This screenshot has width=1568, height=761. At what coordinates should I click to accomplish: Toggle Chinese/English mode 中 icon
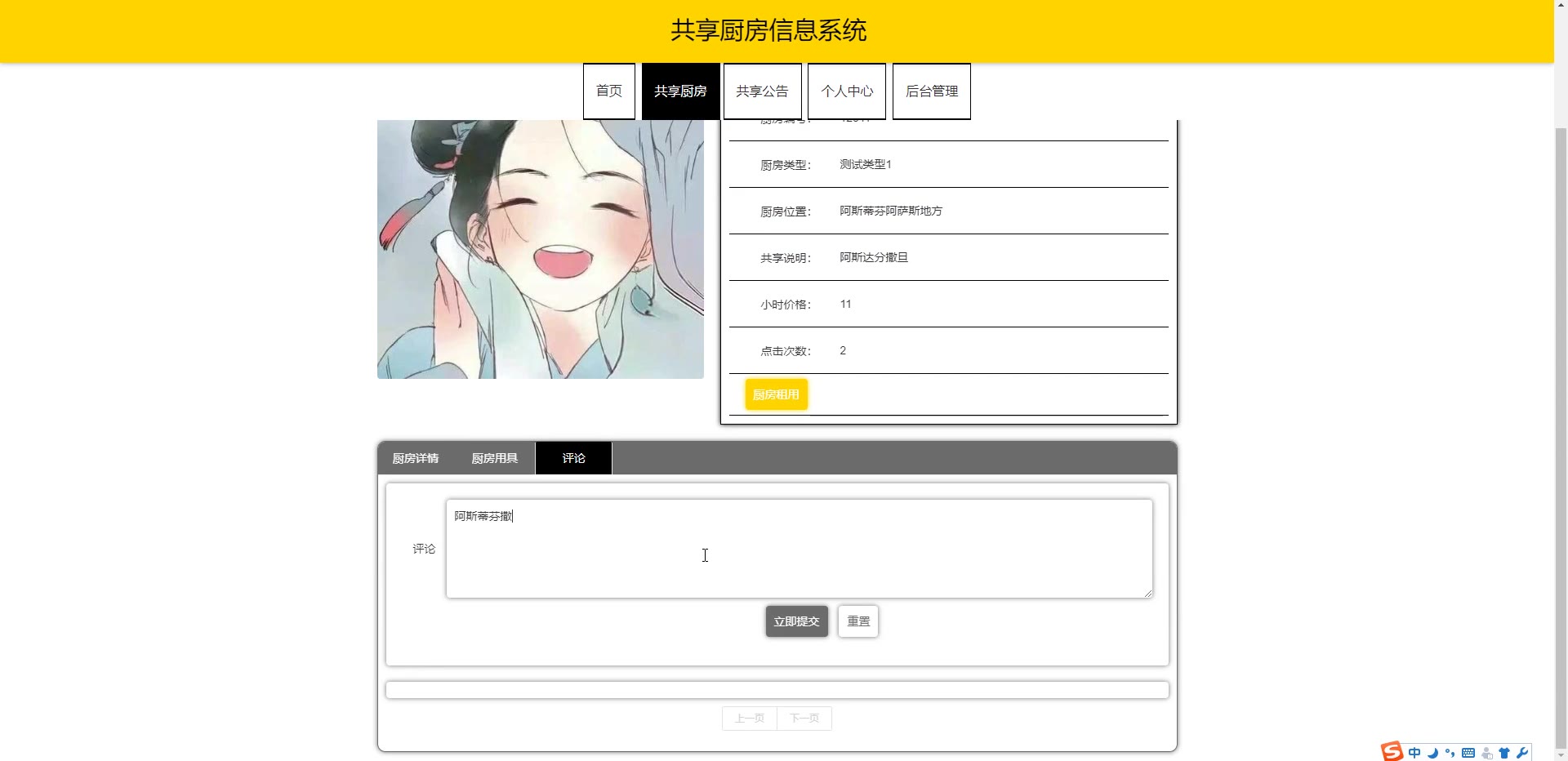[x=1414, y=753]
